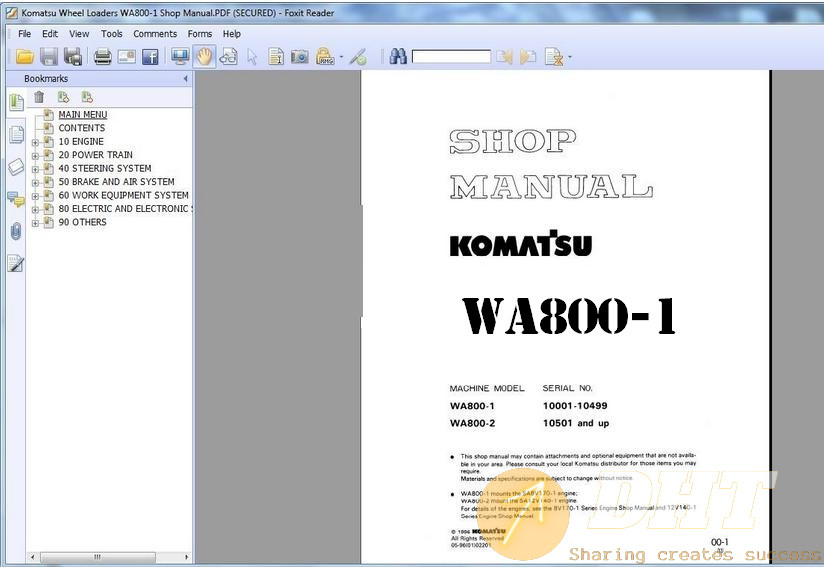Image resolution: width=824 pixels, height=567 pixels.
Task: Select the 20 POWER TRAIN bookmark
Action: (x=95, y=154)
